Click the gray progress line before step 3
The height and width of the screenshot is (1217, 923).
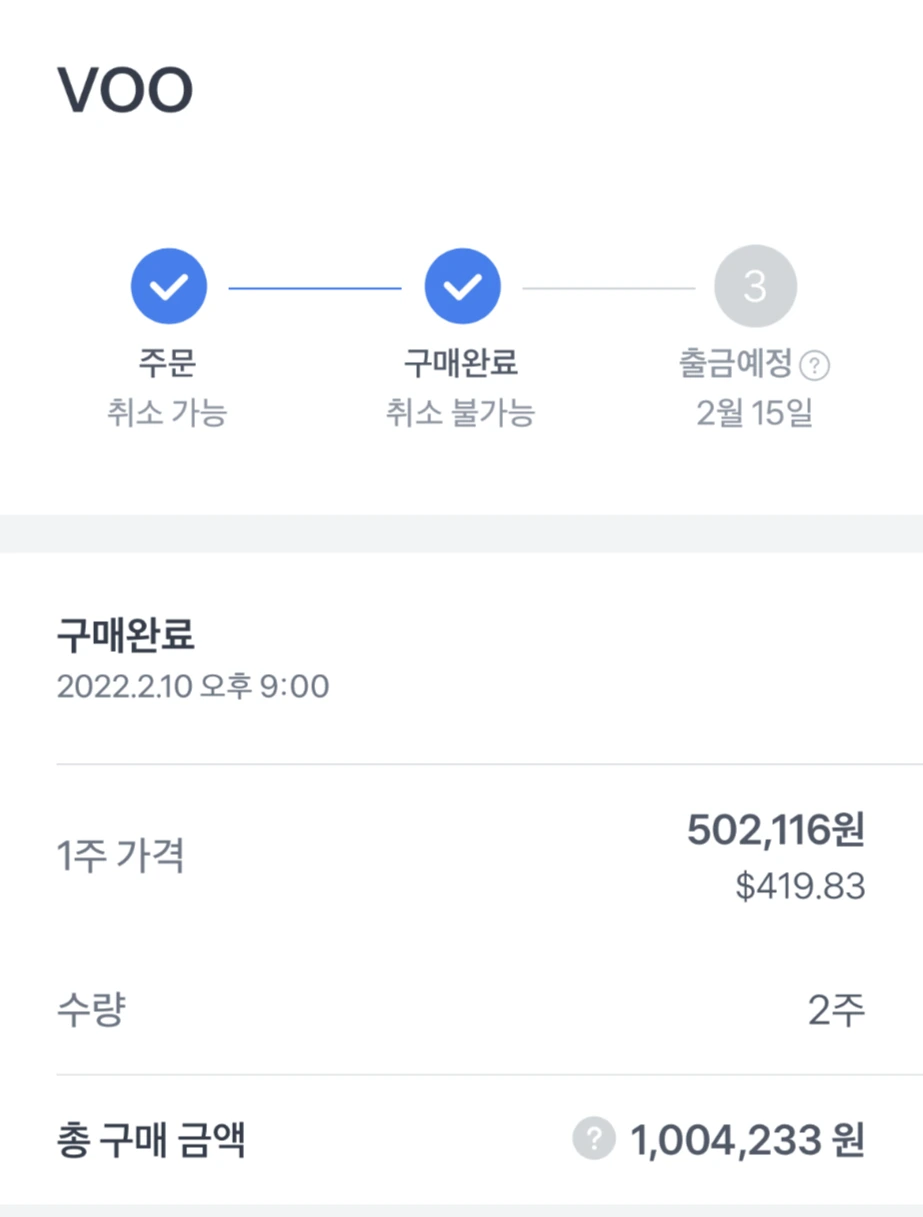(608, 288)
